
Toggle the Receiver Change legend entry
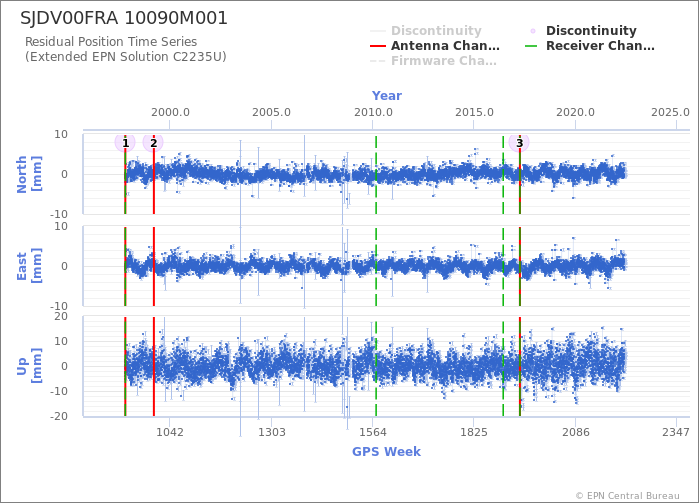[590, 46]
